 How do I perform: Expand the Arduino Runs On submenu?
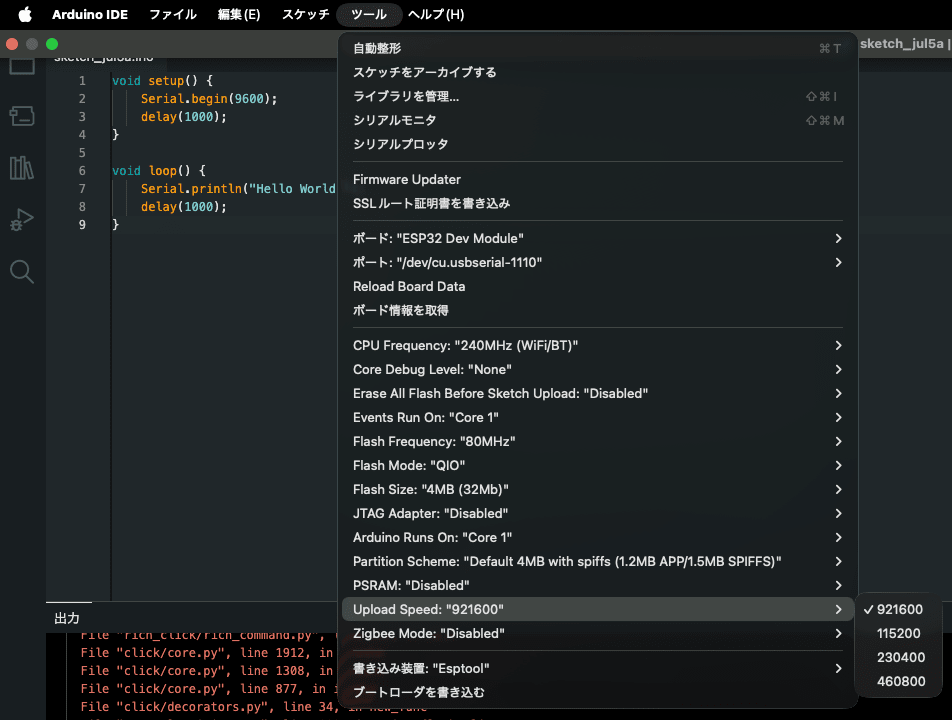click(598, 537)
